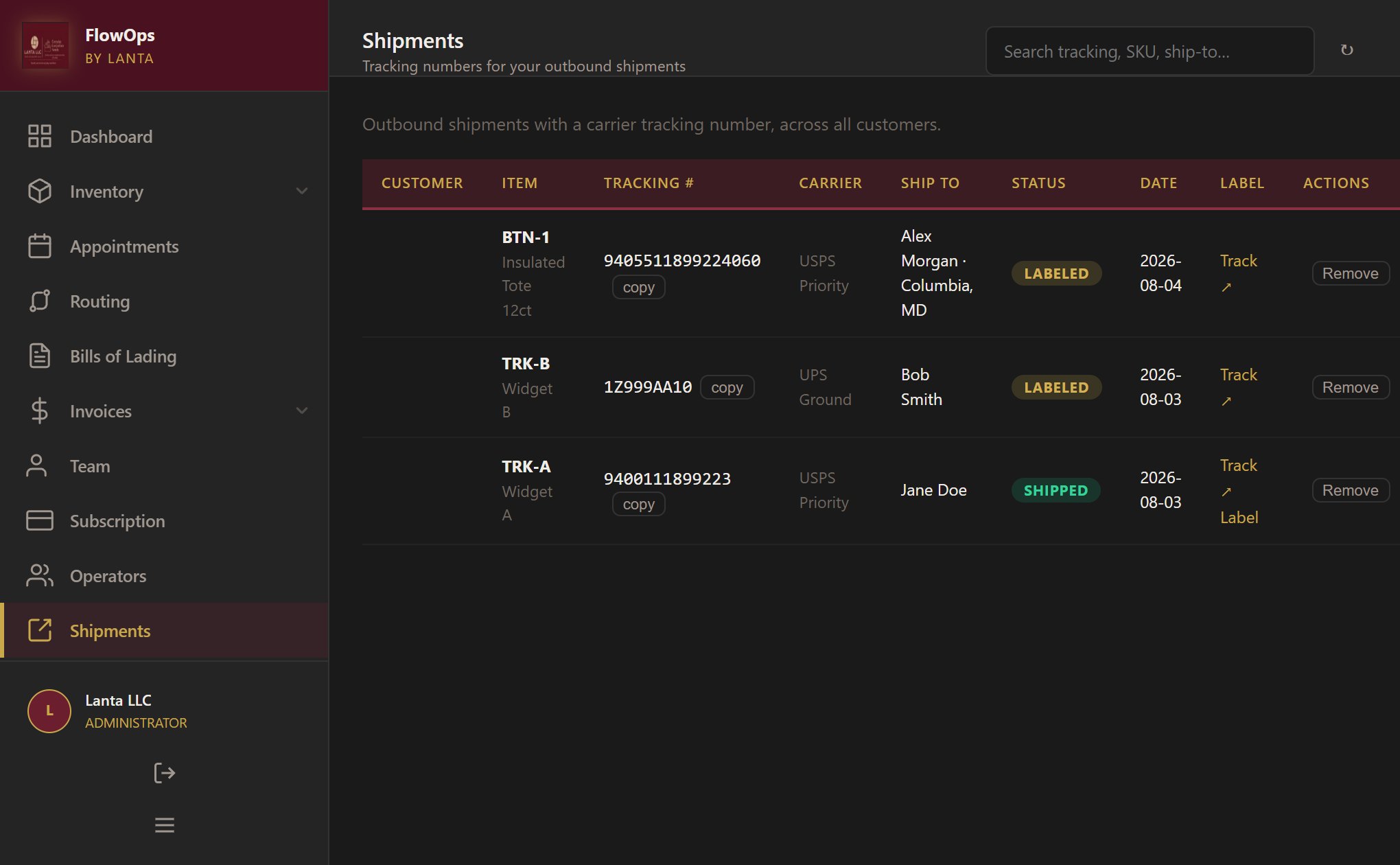Remove the BTN-1 shipment
The image size is (1400, 865).
coord(1350,273)
